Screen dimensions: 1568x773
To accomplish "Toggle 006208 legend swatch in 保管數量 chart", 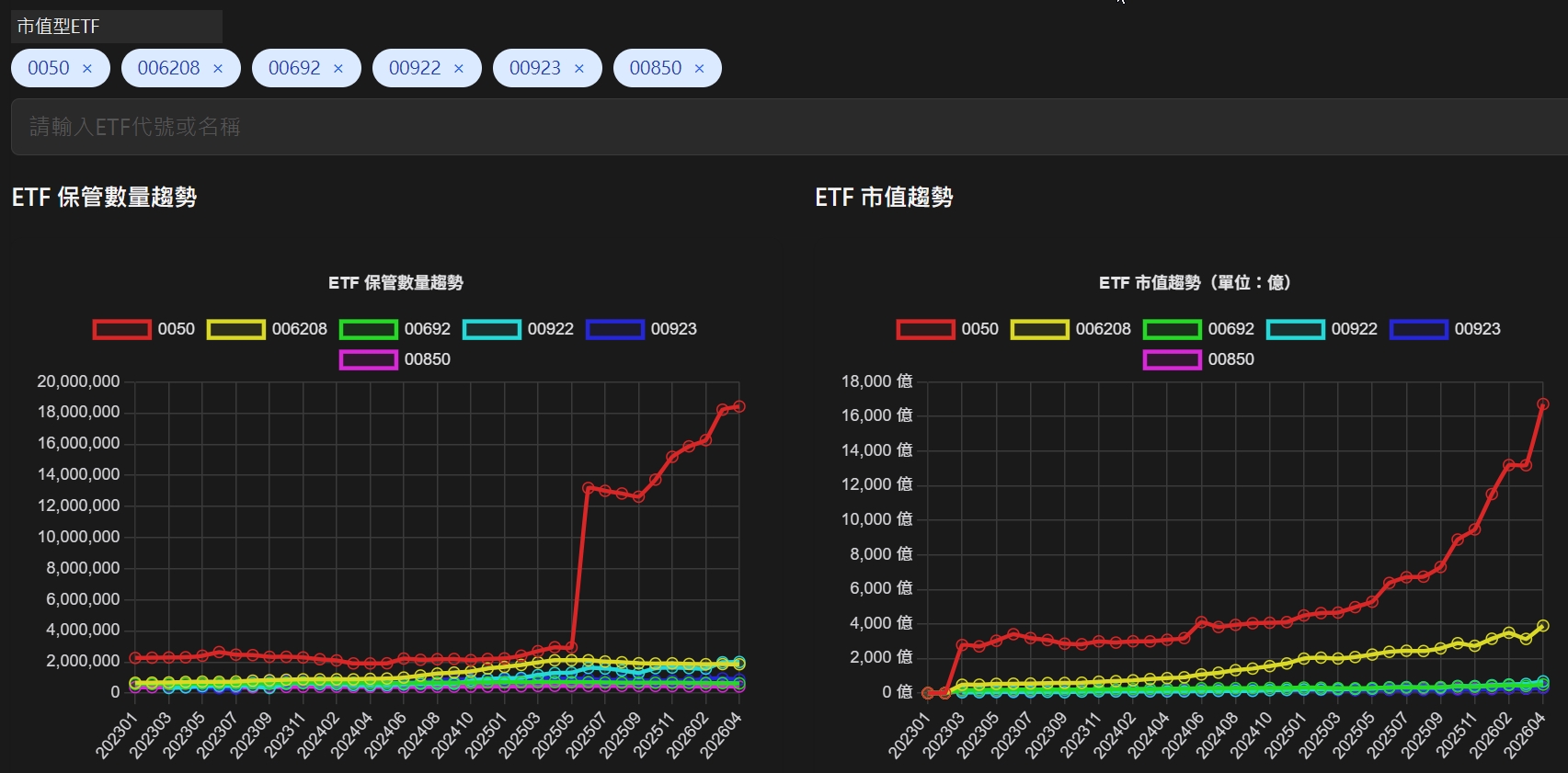I will pos(235,329).
